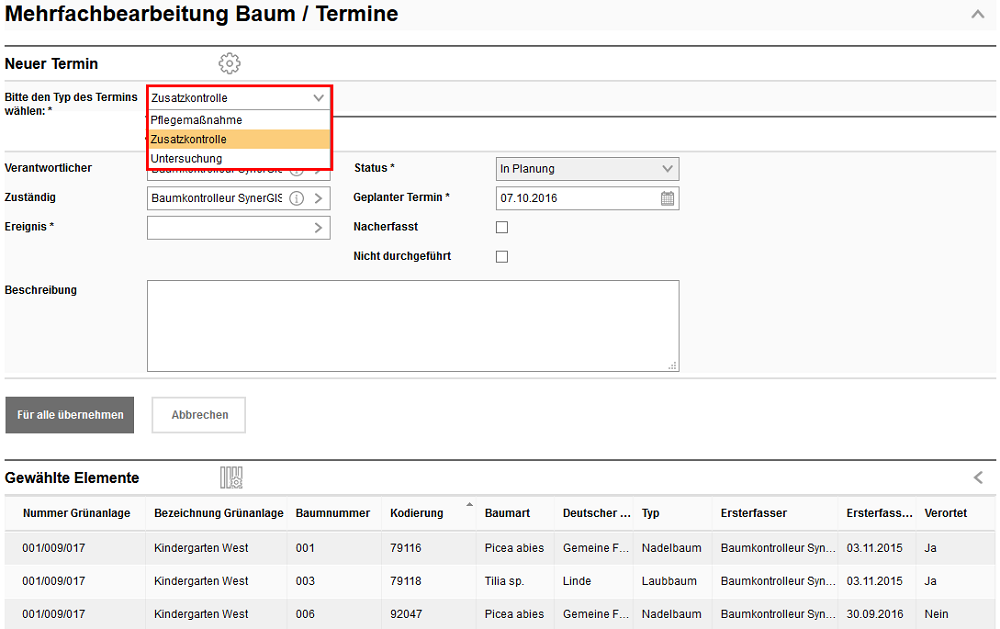Collapse Gewählte Elemente section with left chevron
Viewport: 1000px width, 629px height.
coord(978,477)
